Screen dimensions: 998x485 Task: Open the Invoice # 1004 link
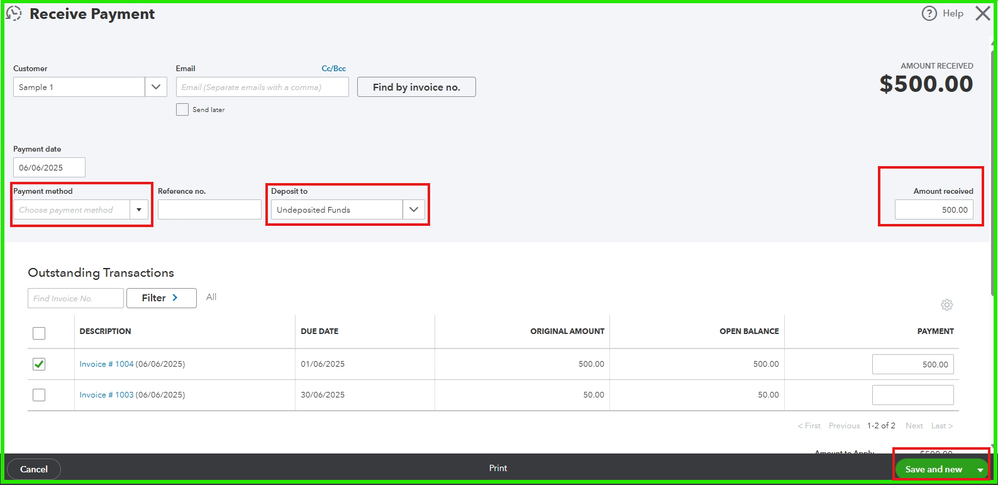coord(106,364)
